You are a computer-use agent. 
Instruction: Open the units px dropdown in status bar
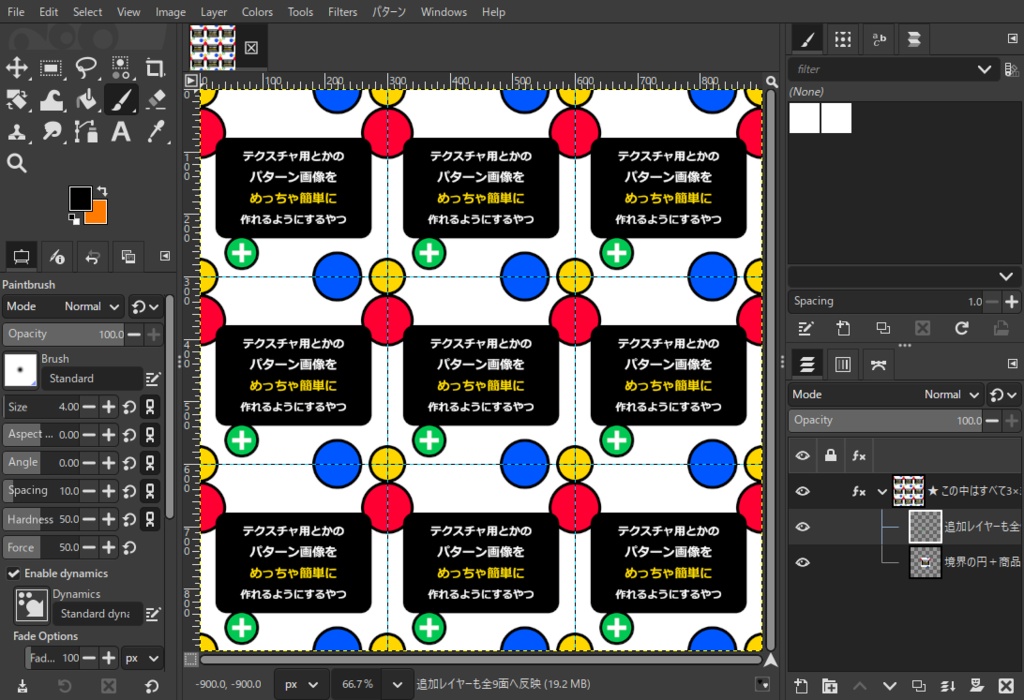(x=302, y=684)
